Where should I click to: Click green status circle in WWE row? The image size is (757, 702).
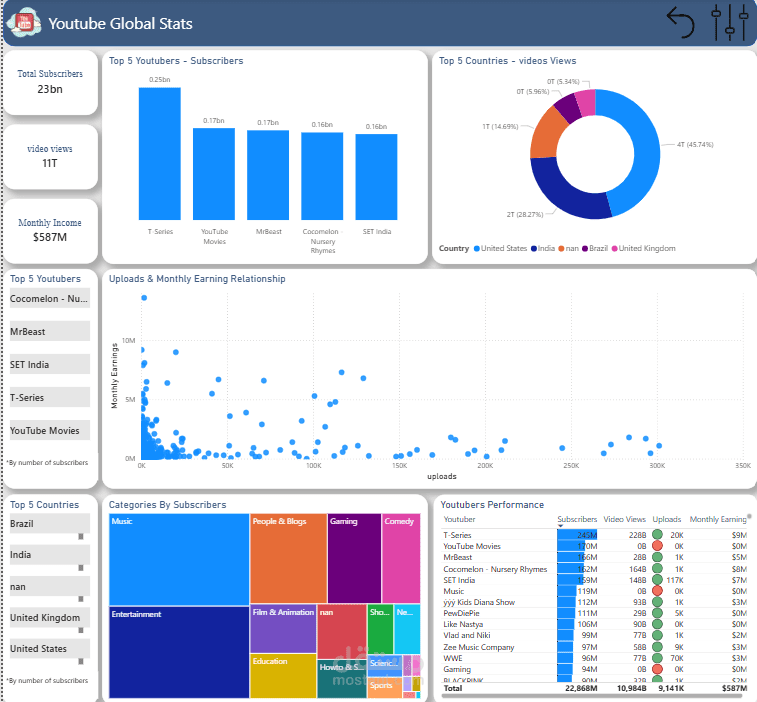pos(657,658)
